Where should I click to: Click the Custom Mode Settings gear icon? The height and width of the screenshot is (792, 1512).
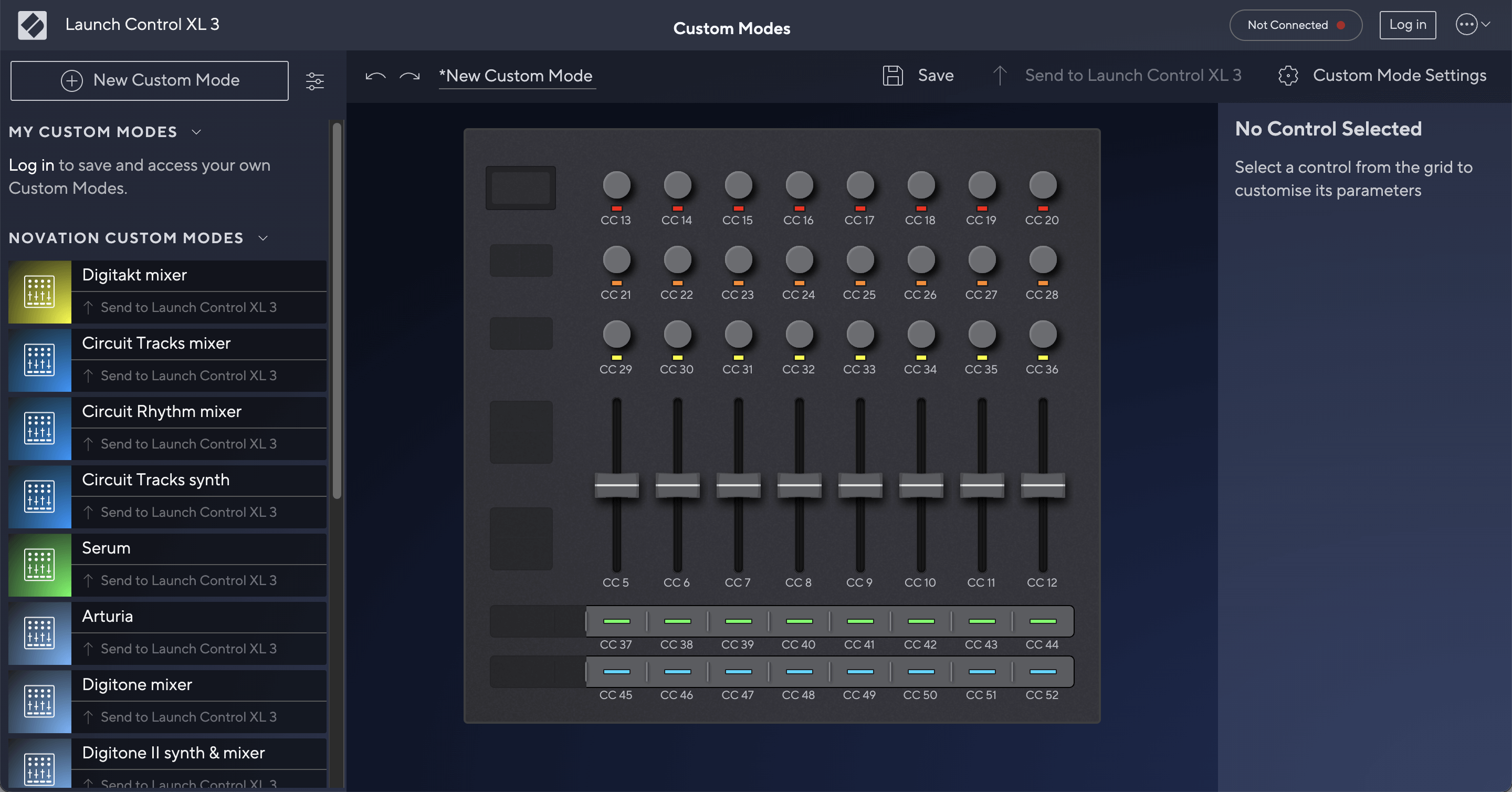pos(1288,75)
